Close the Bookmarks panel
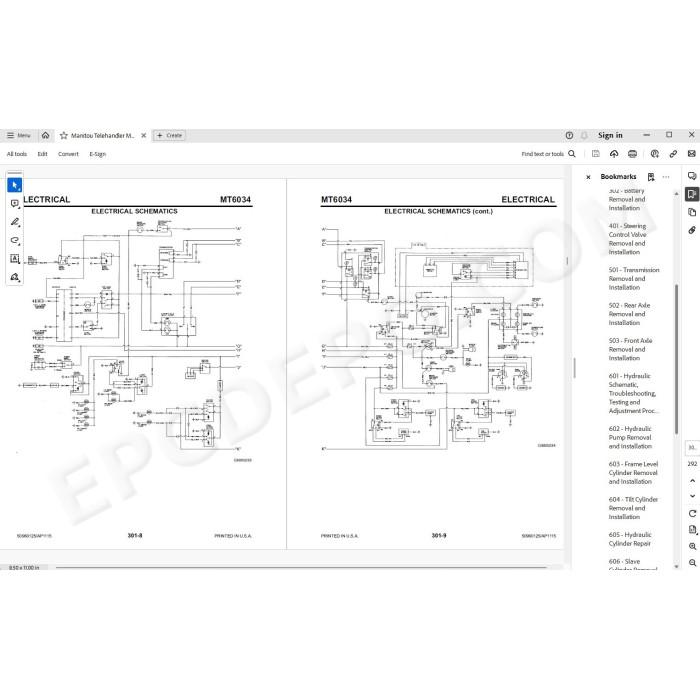This screenshot has width=700, height=700. (588, 177)
